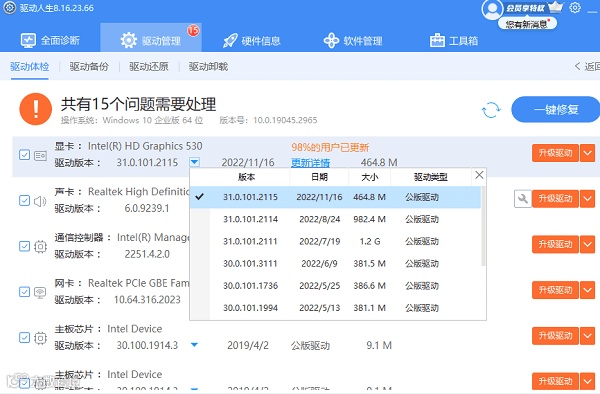The width and height of the screenshot is (600, 394).
Task: Select driver version 31.0.101.2115 row
Action: tap(335, 197)
